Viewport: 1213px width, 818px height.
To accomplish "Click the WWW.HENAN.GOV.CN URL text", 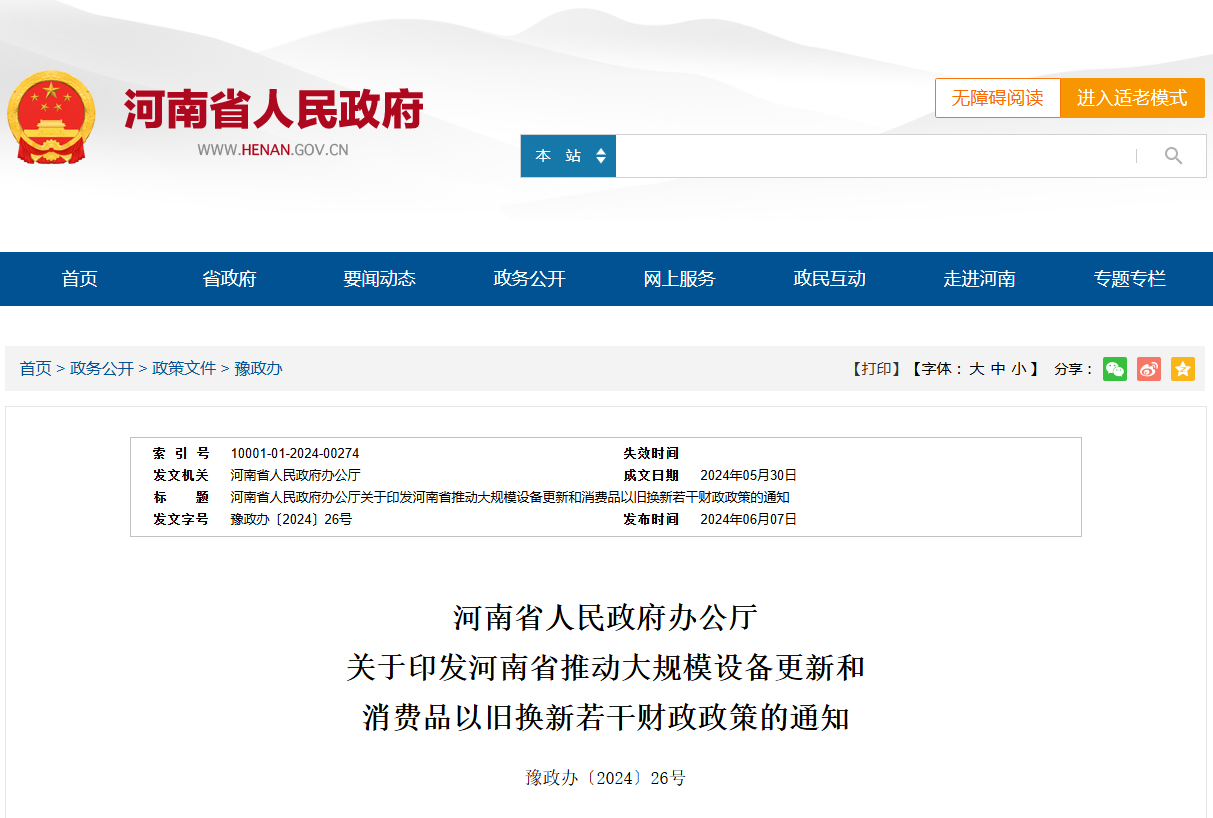I will pos(273,150).
